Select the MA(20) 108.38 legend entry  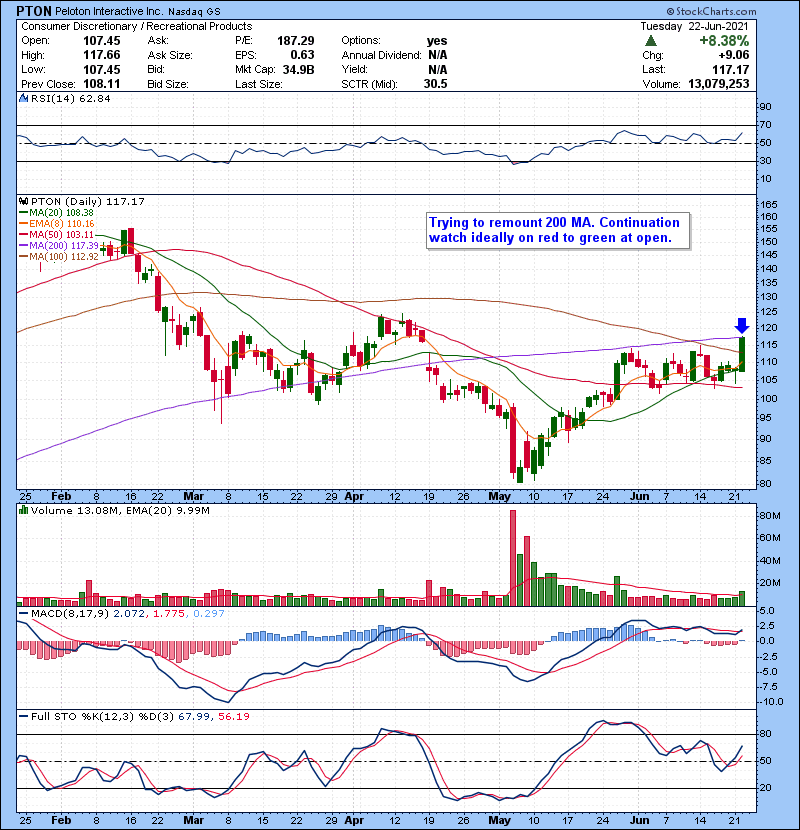(x=57, y=213)
